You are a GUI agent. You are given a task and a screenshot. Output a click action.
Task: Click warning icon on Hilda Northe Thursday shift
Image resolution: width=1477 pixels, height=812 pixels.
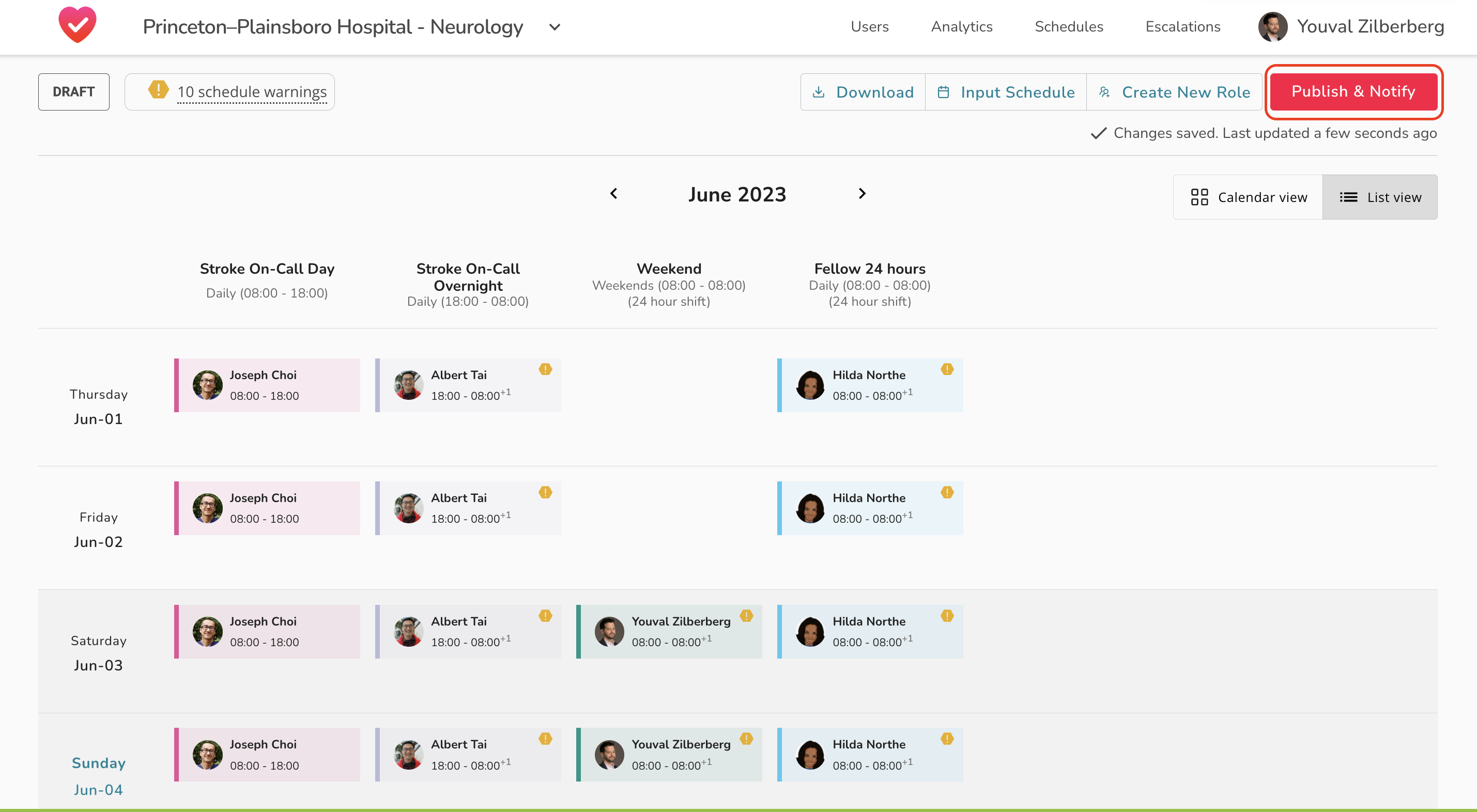[x=947, y=369]
